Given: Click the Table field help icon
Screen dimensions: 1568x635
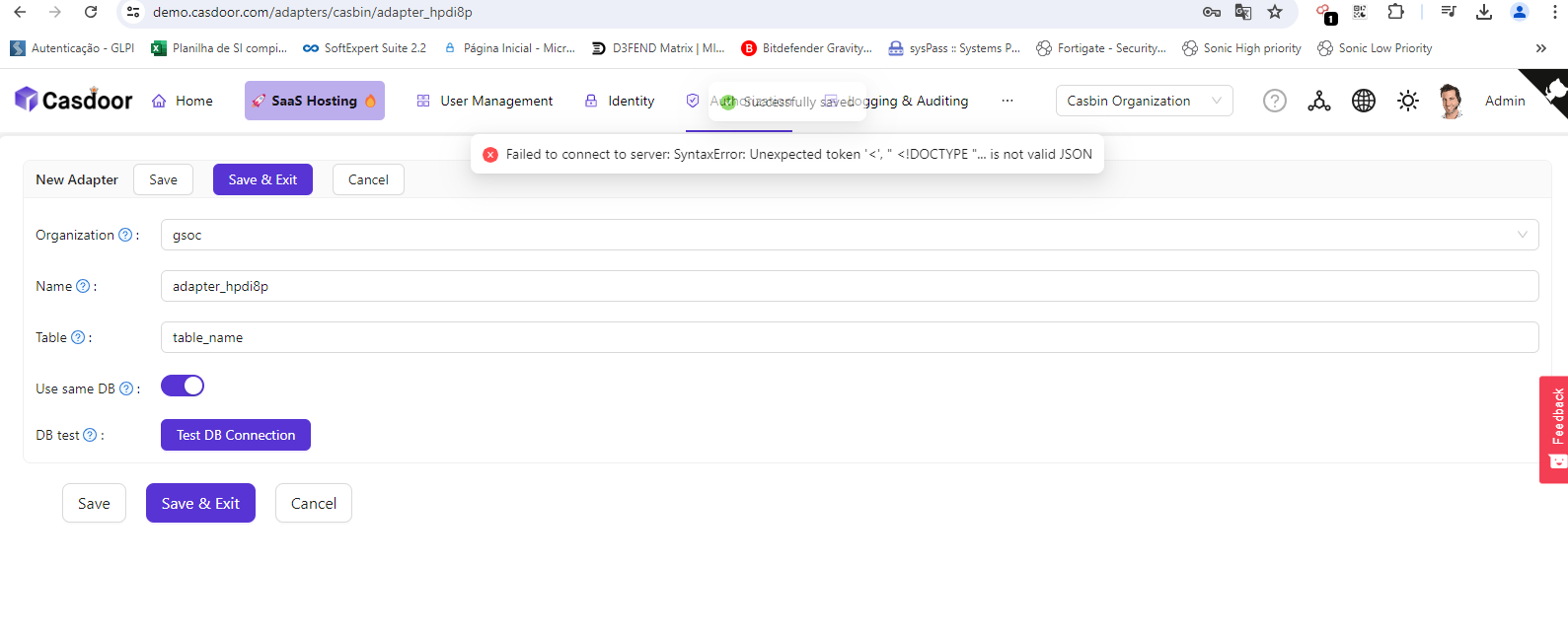Looking at the screenshot, I should pos(78,337).
